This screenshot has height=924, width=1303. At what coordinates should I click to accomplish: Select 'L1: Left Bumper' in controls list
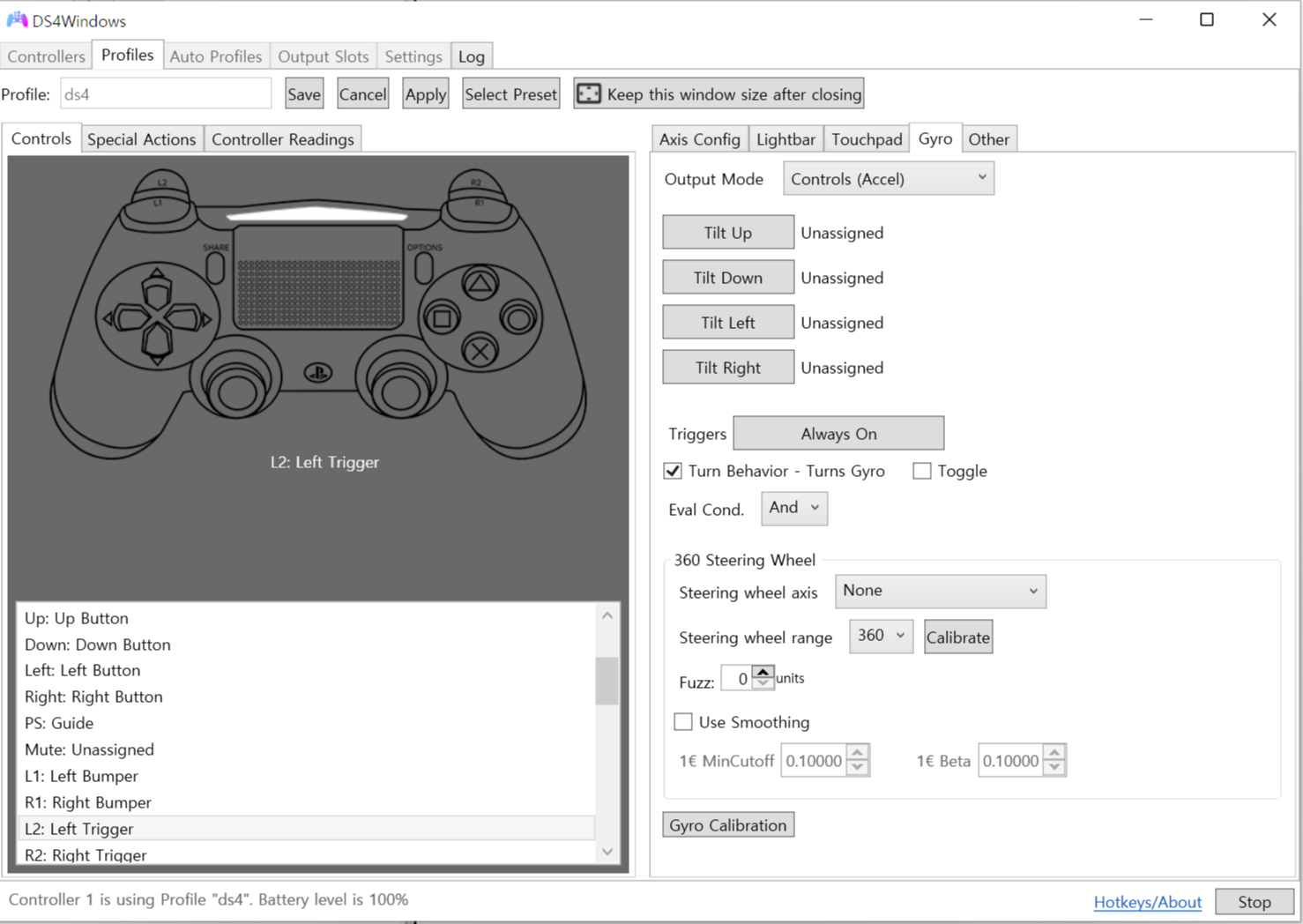pos(307,776)
